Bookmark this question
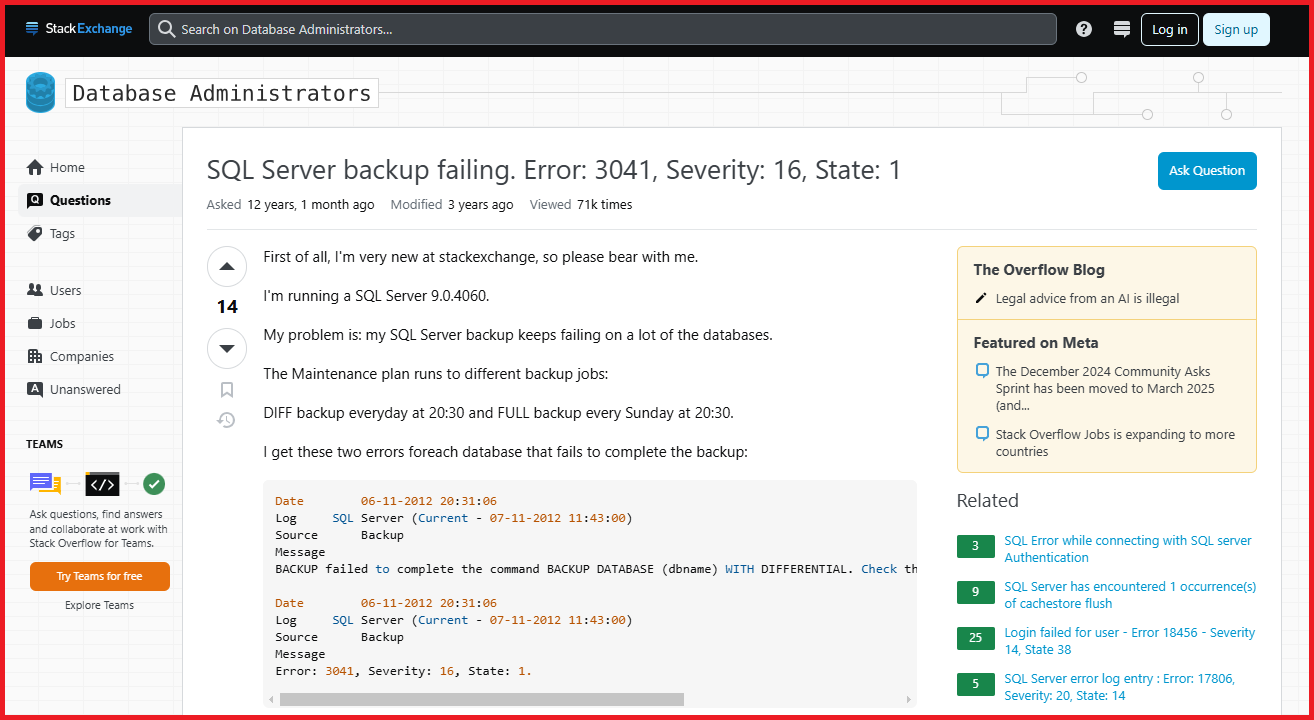Screen dimensions: 1314x720 (227, 390)
